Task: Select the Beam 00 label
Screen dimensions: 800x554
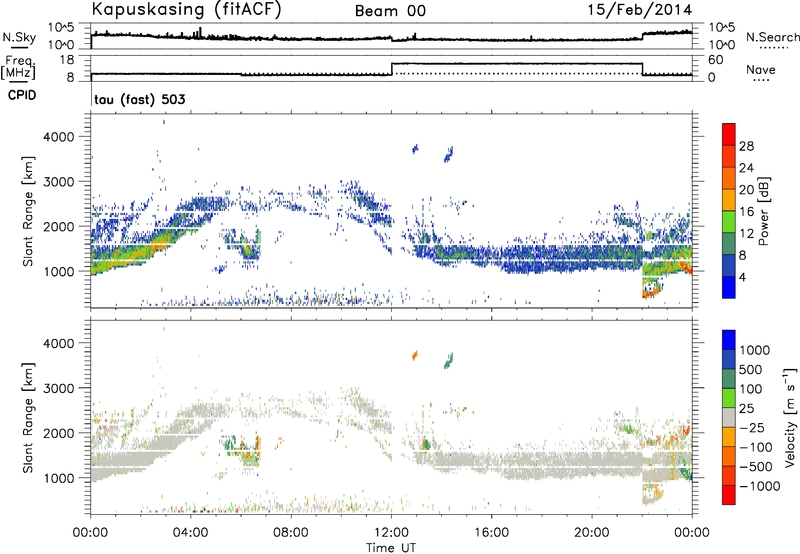Action: [x=390, y=11]
